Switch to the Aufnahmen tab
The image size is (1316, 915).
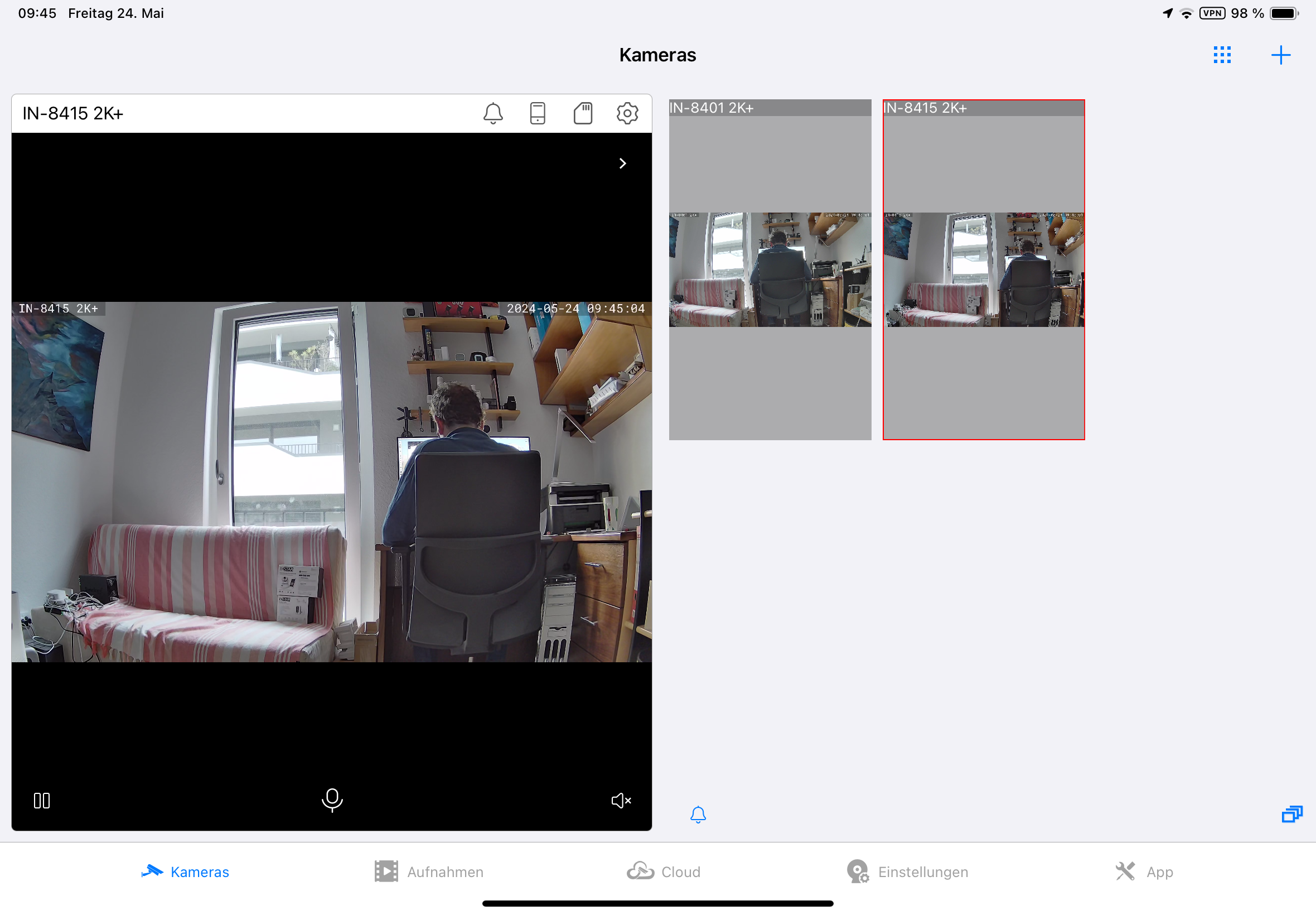pyautogui.click(x=429, y=871)
